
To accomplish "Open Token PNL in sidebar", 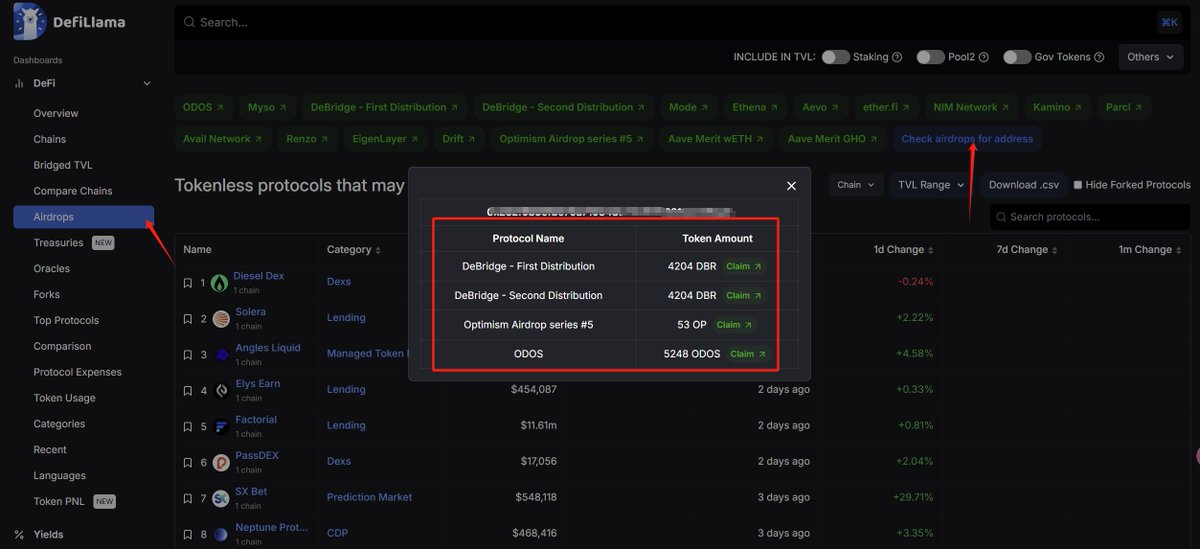I will [61, 501].
